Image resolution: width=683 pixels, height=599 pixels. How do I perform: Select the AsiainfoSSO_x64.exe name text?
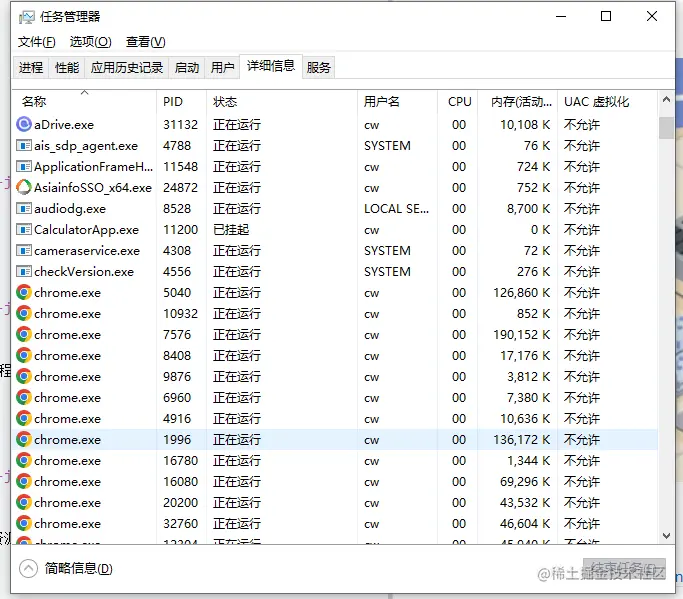point(93,188)
